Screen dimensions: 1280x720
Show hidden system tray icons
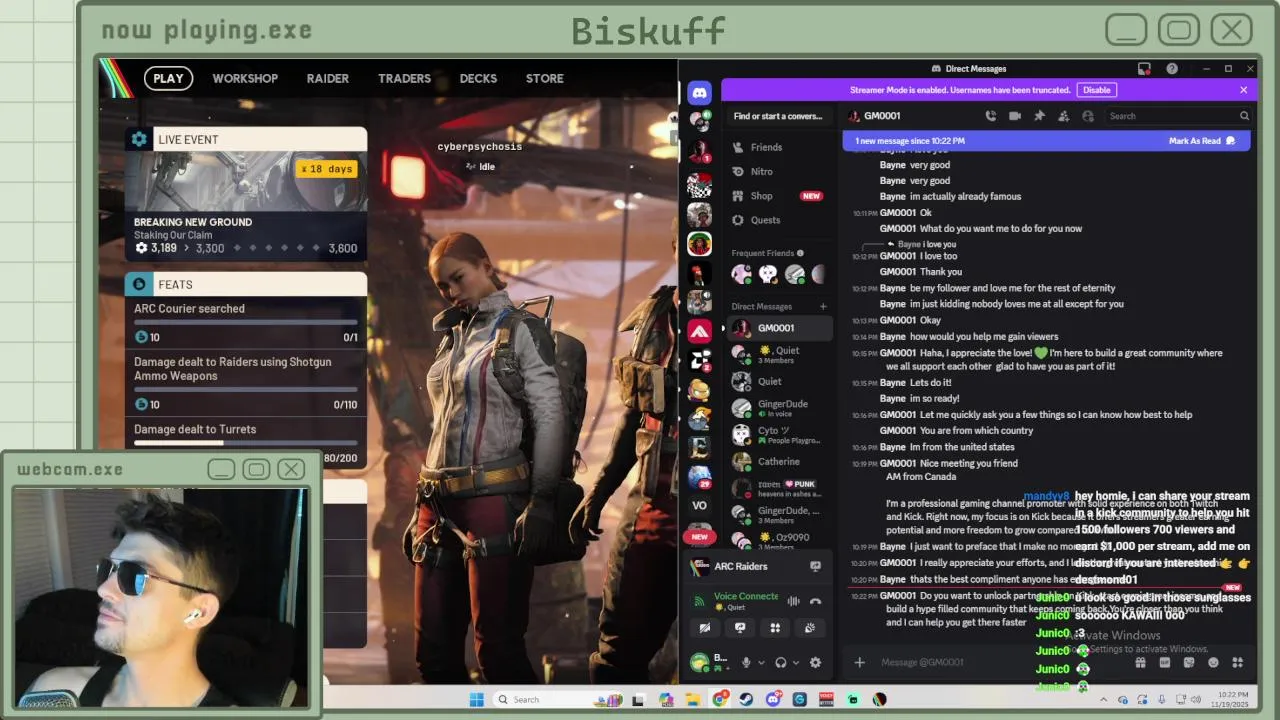[x=1104, y=699]
